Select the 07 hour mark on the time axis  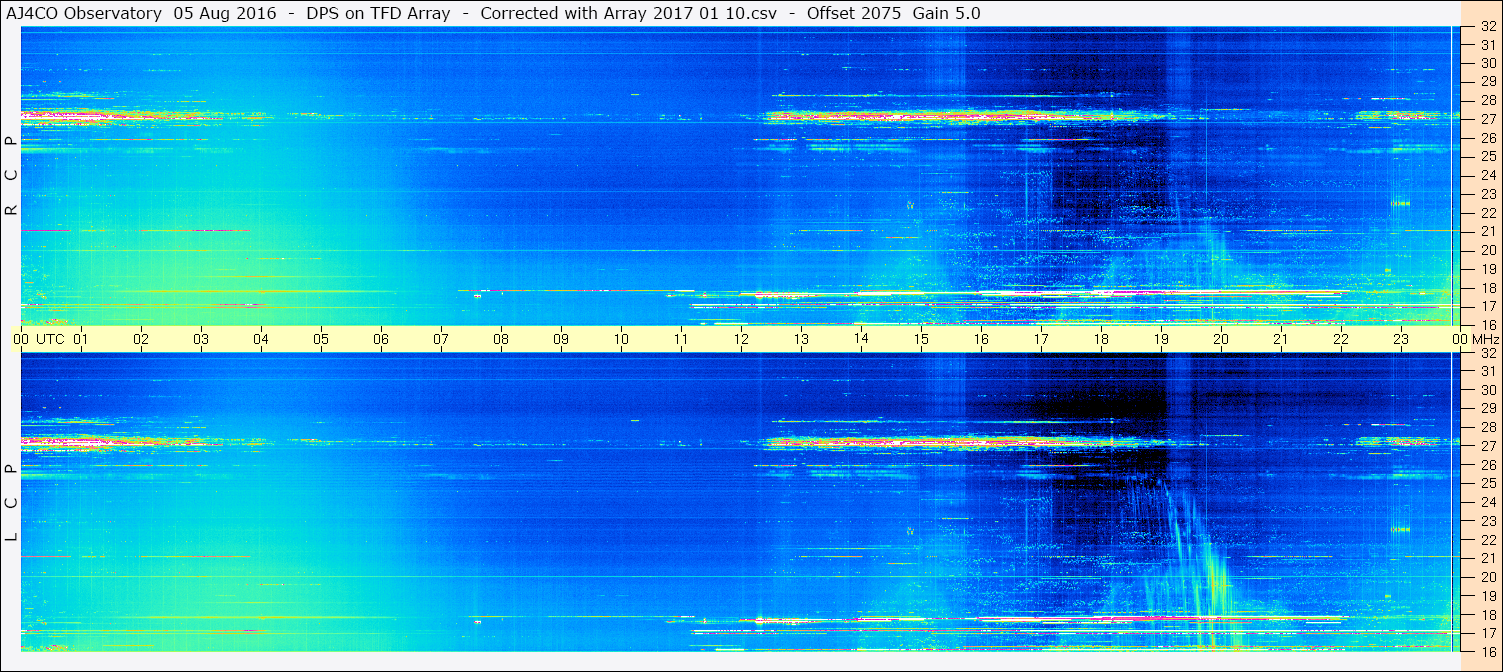pos(441,339)
